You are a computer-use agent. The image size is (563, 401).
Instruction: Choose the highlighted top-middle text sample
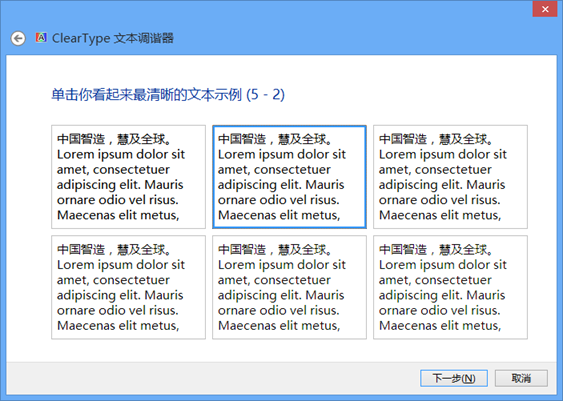289,177
